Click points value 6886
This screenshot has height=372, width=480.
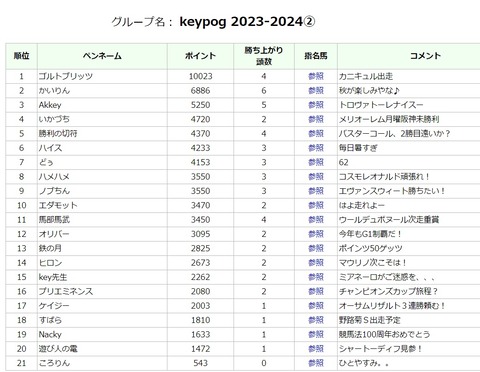(200, 91)
